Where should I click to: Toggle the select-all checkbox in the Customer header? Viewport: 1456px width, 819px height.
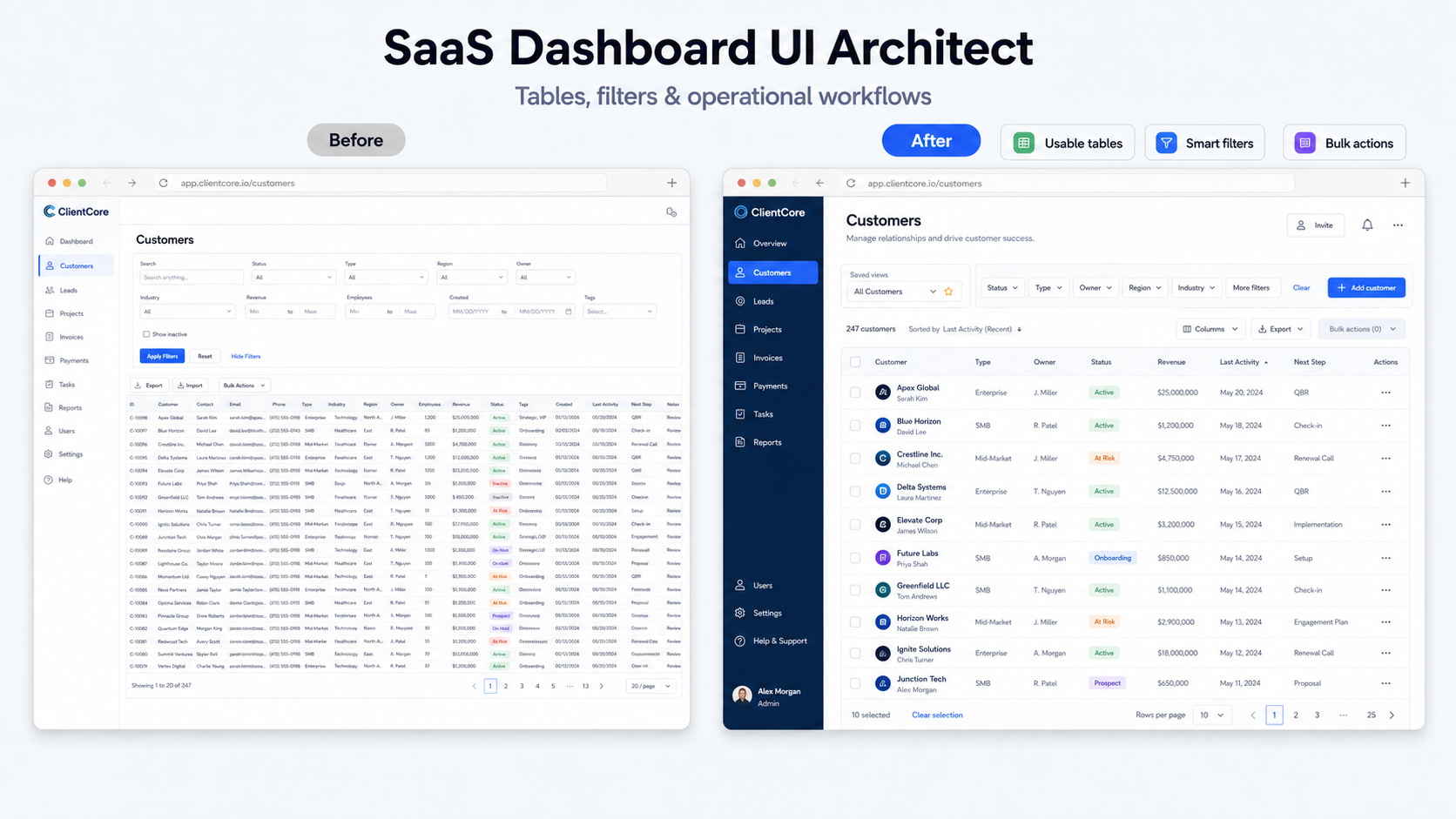pos(855,362)
